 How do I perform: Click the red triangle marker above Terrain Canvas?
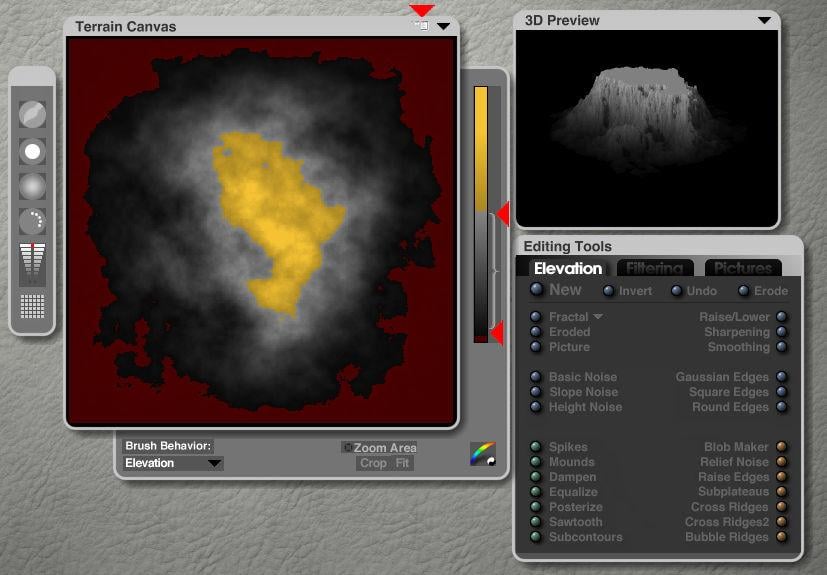[x=422, y=10]
